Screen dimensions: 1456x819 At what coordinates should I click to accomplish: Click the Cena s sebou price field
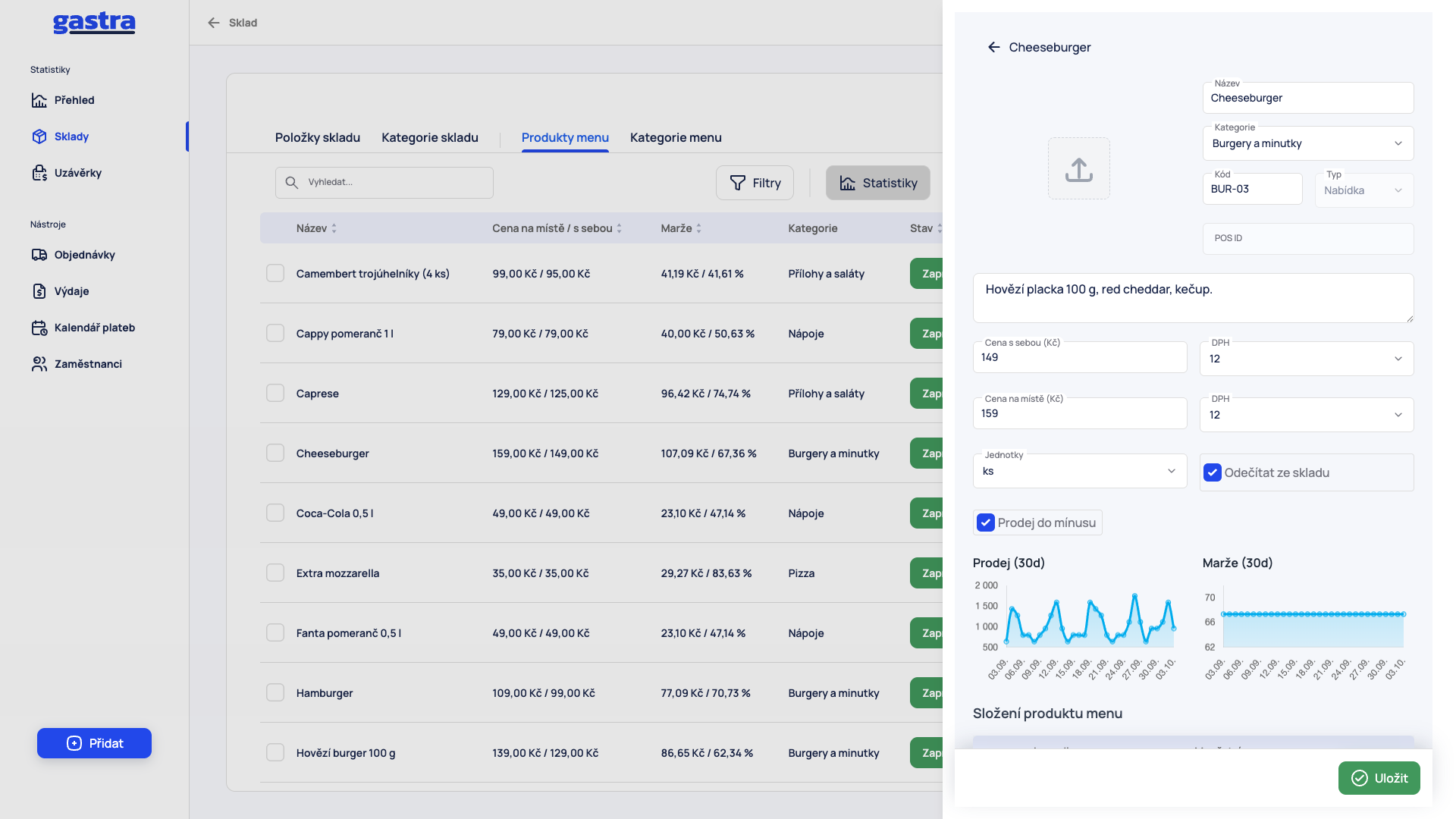(1080, 357)
